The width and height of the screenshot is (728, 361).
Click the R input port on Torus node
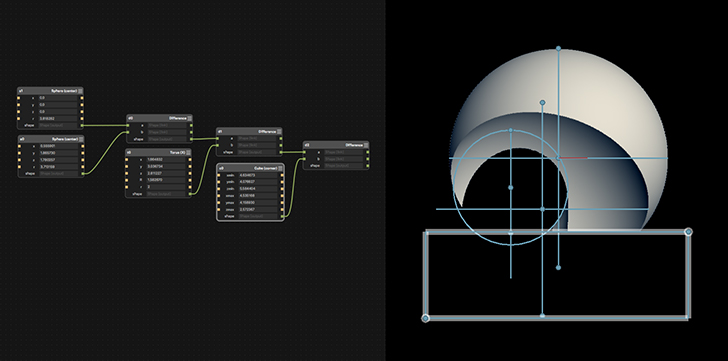pyautogui.click(x=126, y=180)
